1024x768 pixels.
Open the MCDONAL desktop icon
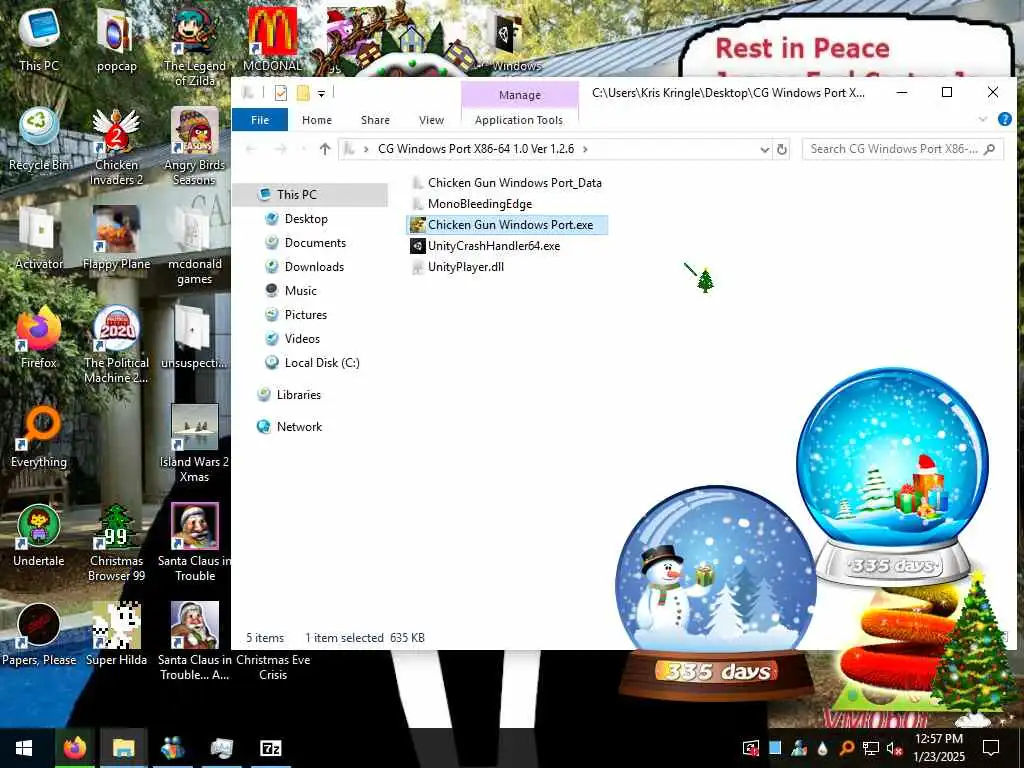272,39
